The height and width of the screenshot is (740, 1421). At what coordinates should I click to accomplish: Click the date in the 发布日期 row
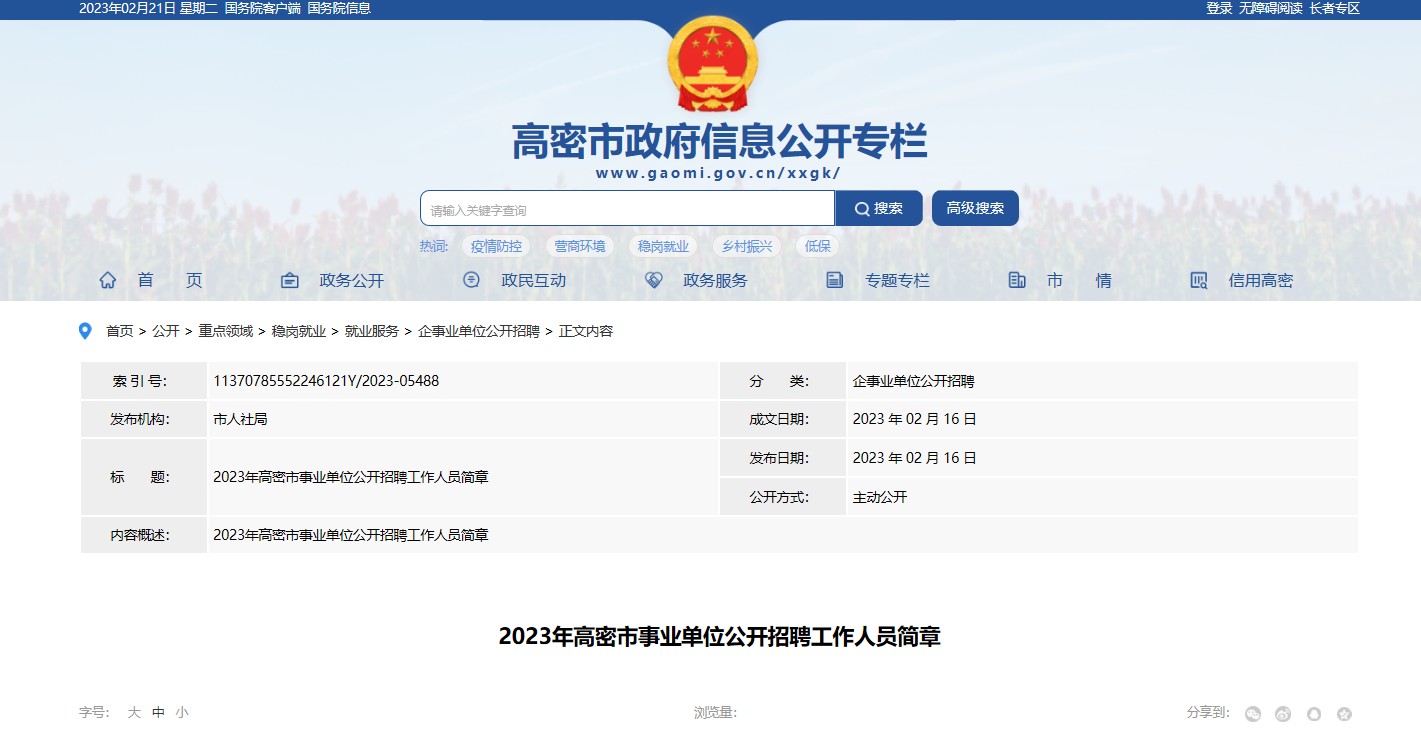pyautogui.click(x=915, y=458)
